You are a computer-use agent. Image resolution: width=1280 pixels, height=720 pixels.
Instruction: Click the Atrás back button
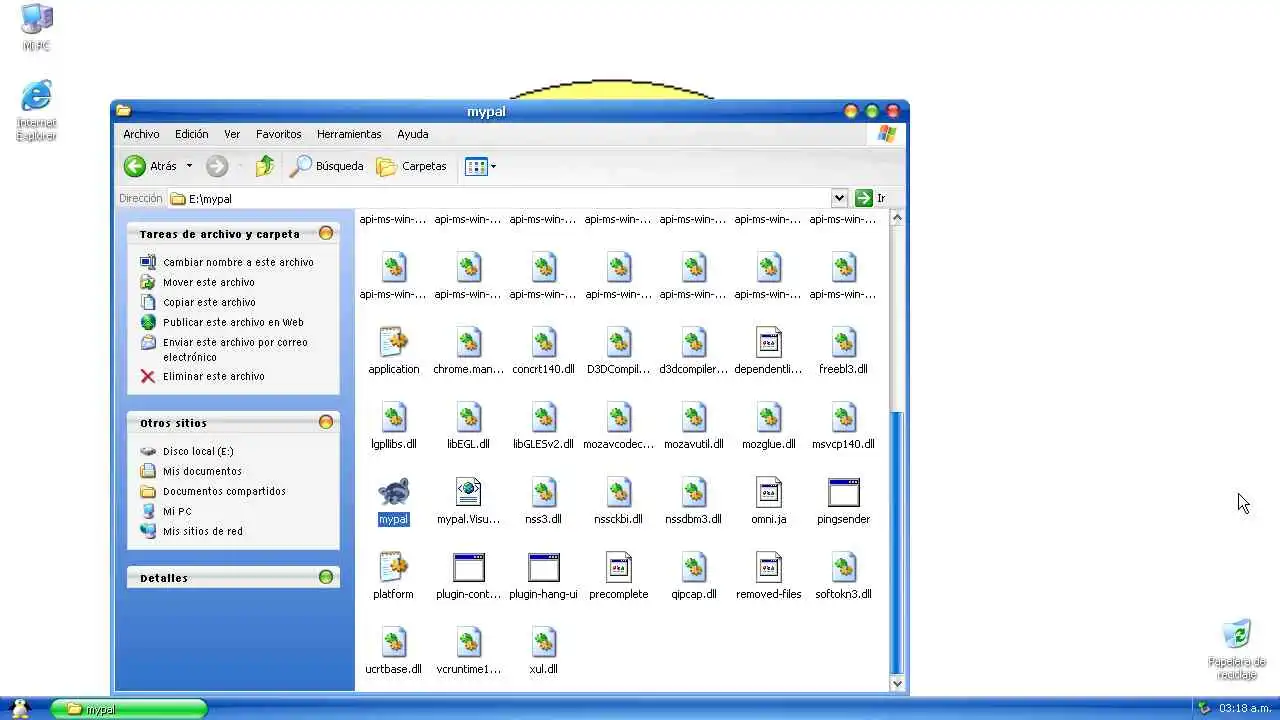click(150, 166)
